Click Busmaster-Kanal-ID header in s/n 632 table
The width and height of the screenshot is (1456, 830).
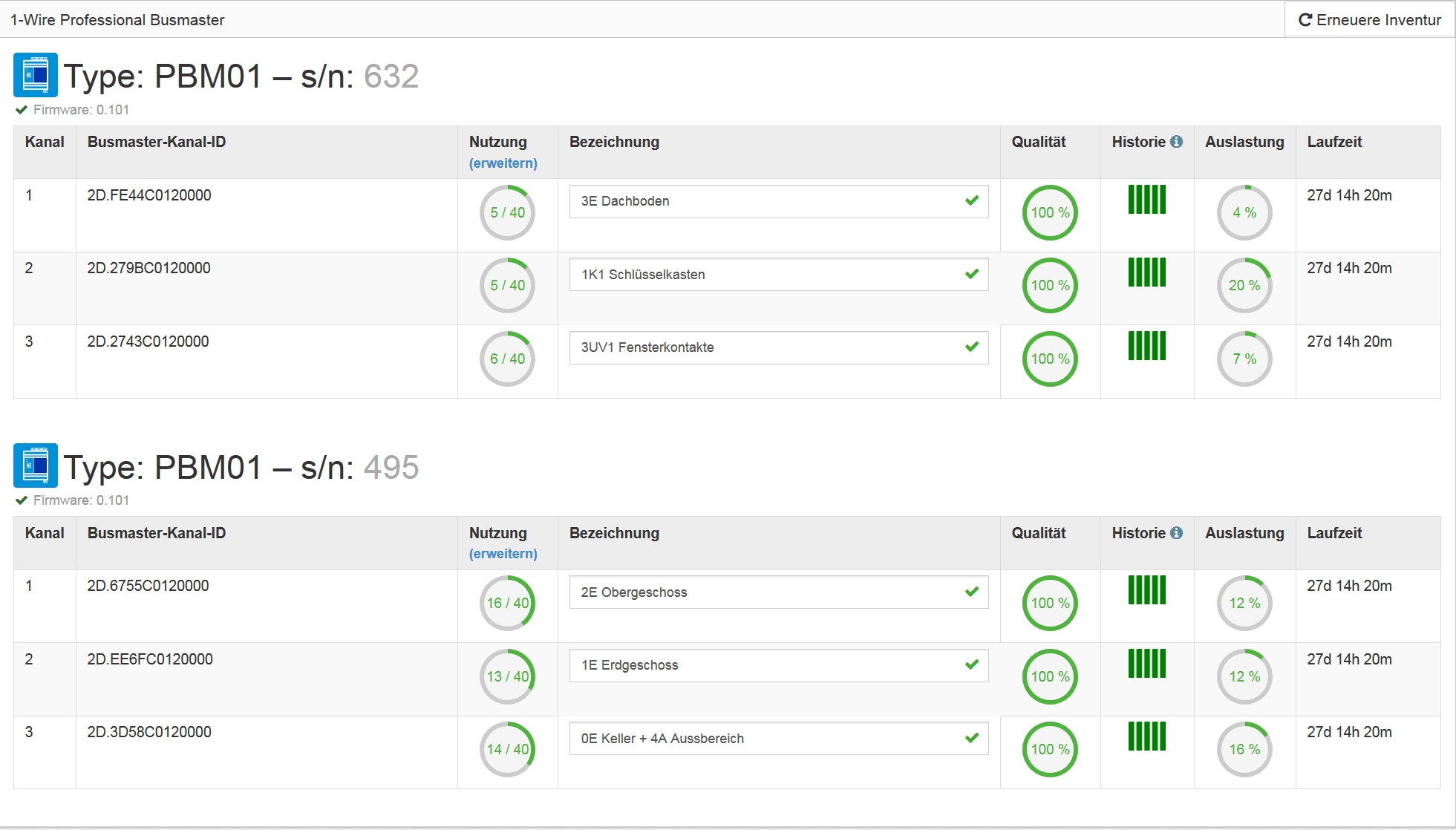157,142
